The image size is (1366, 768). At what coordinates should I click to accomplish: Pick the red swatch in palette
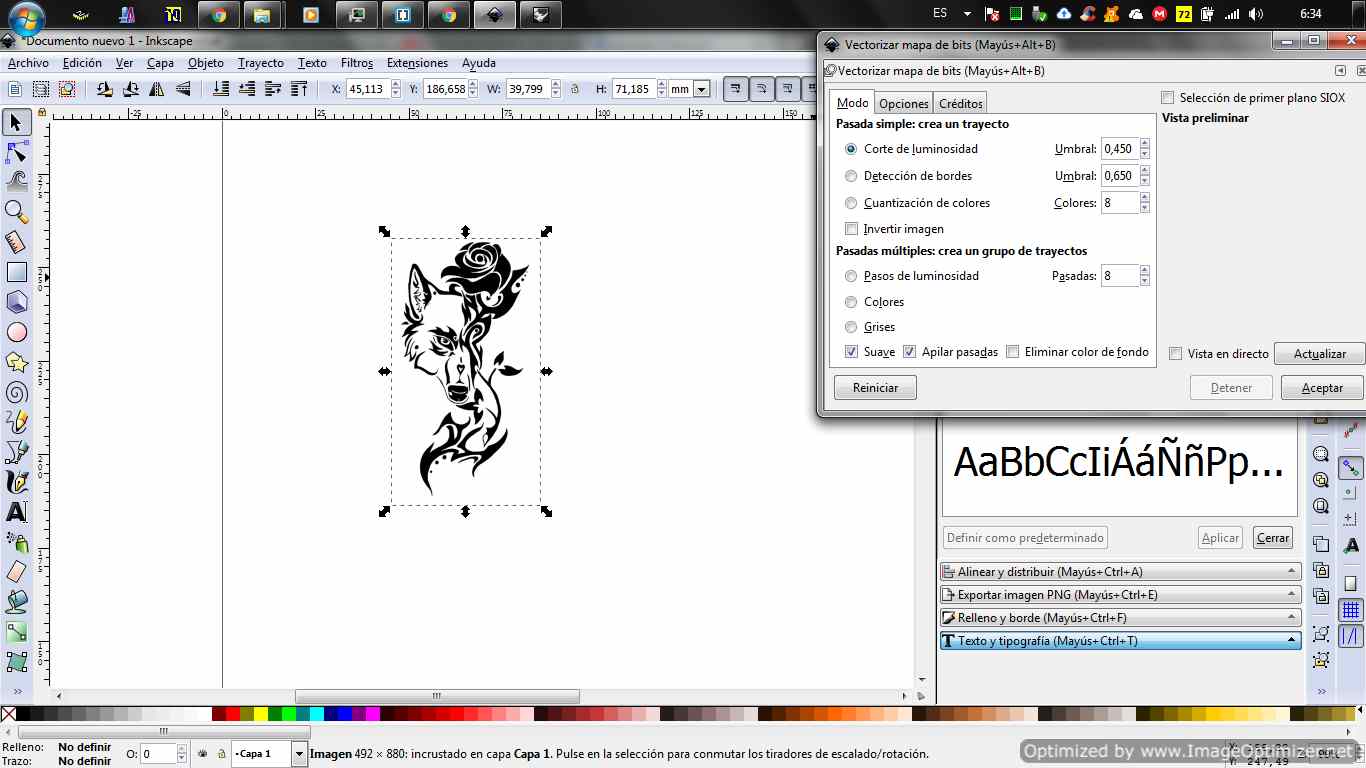coord(233,714)
